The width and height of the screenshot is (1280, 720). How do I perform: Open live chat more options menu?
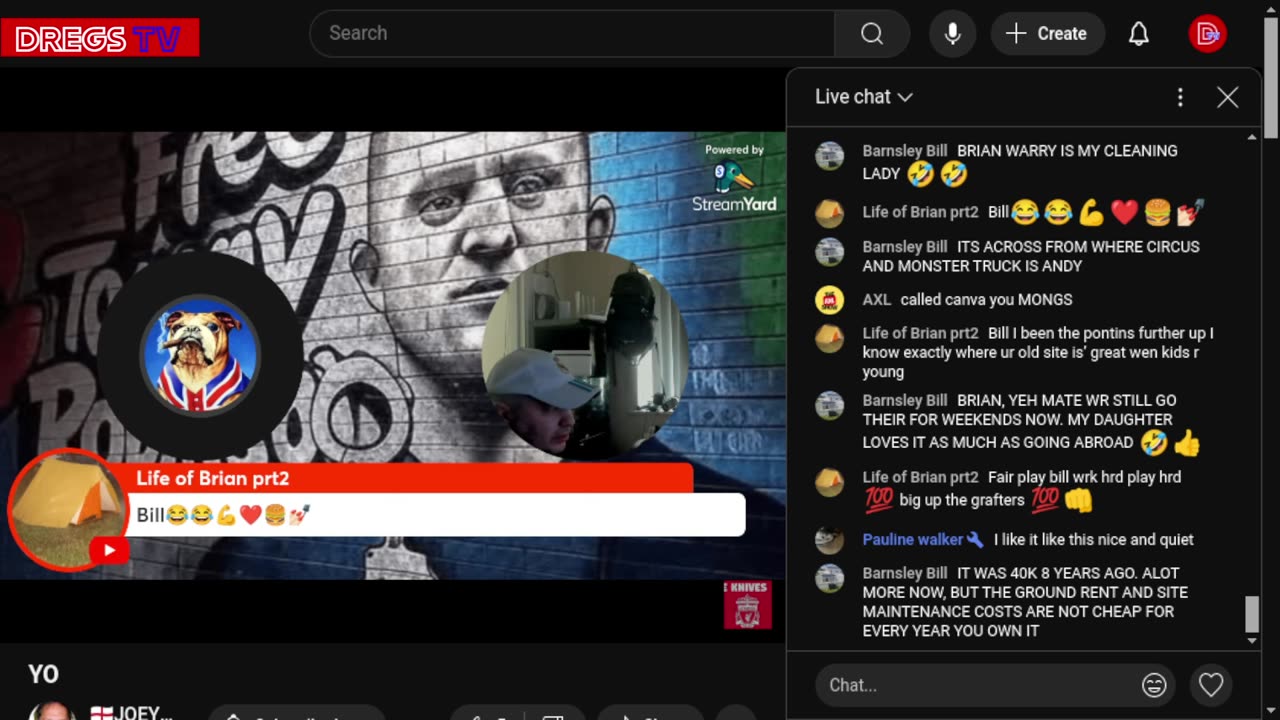click(1180, 97)
